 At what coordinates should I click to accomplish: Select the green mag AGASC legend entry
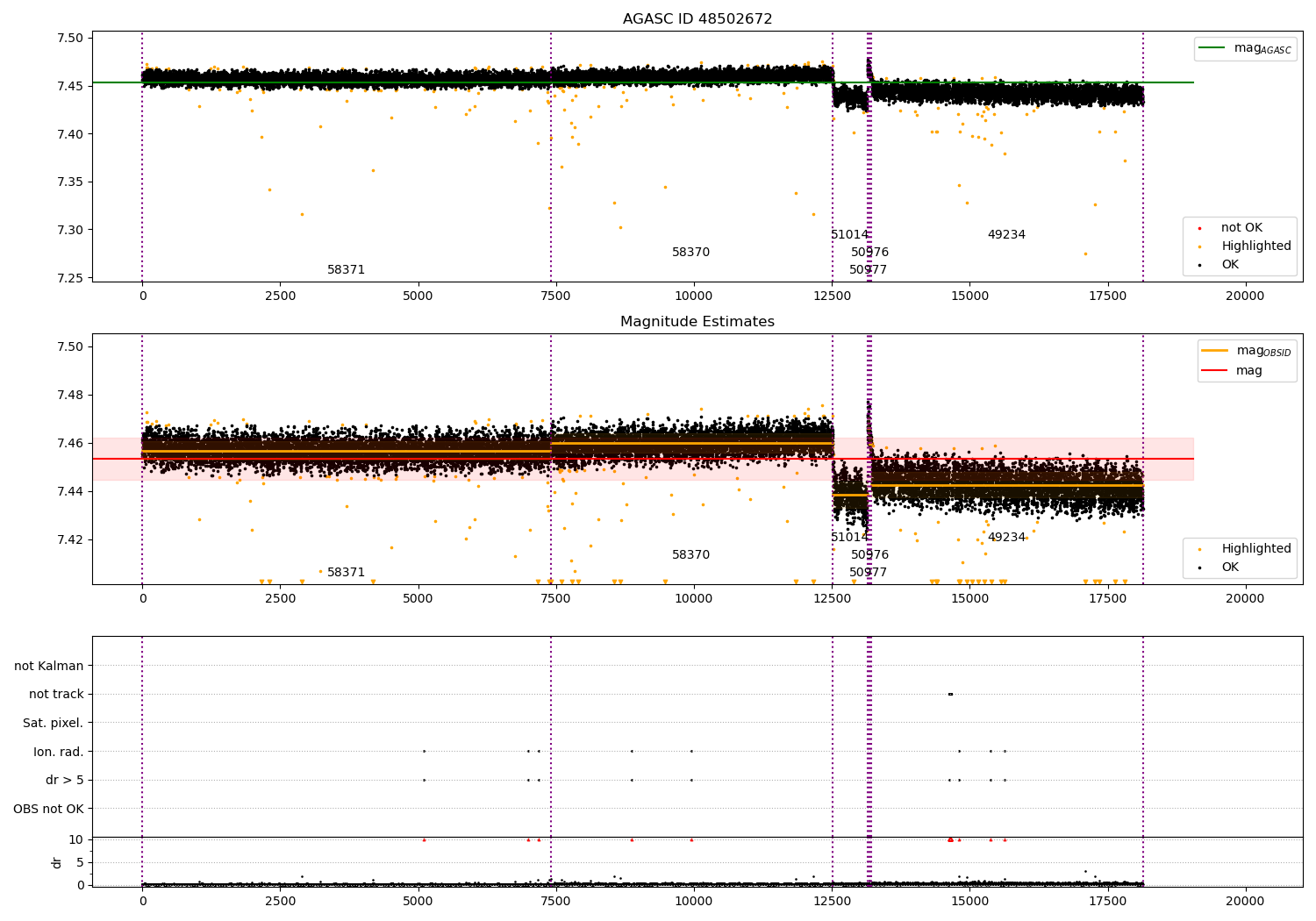click(x=1245, y=48)
